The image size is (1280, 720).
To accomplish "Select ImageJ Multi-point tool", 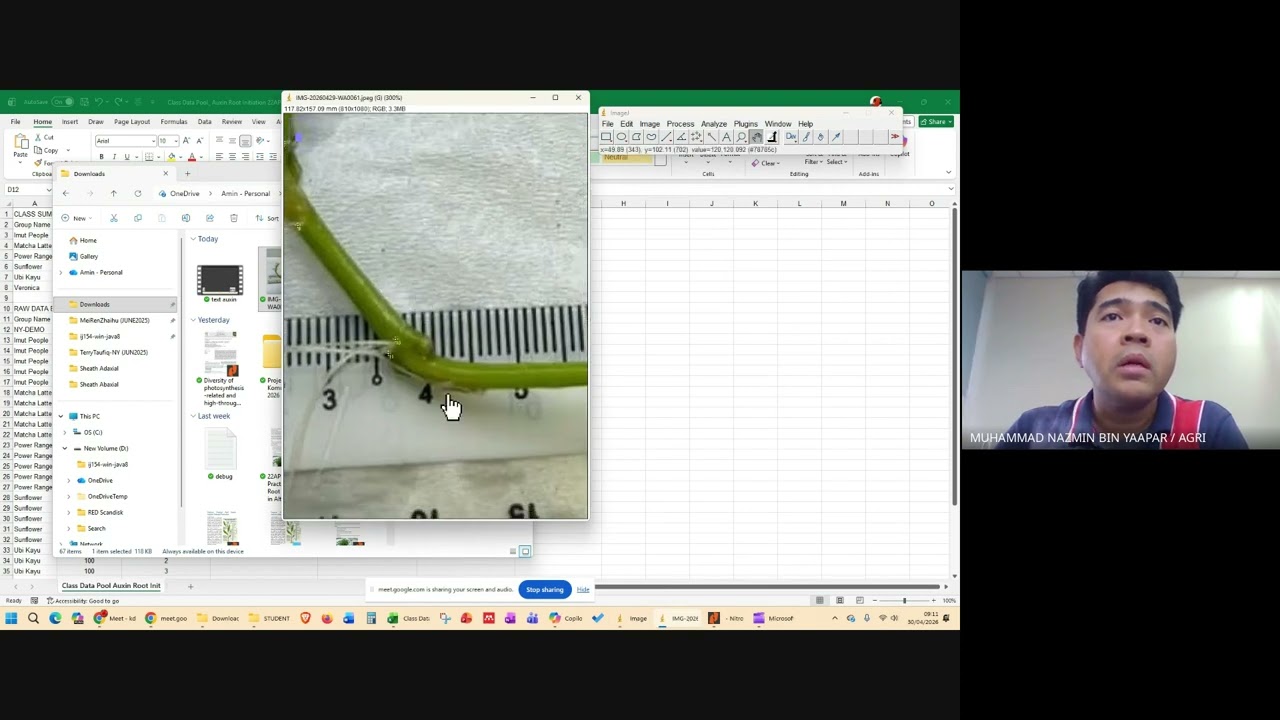I will [x=696, y=136].
